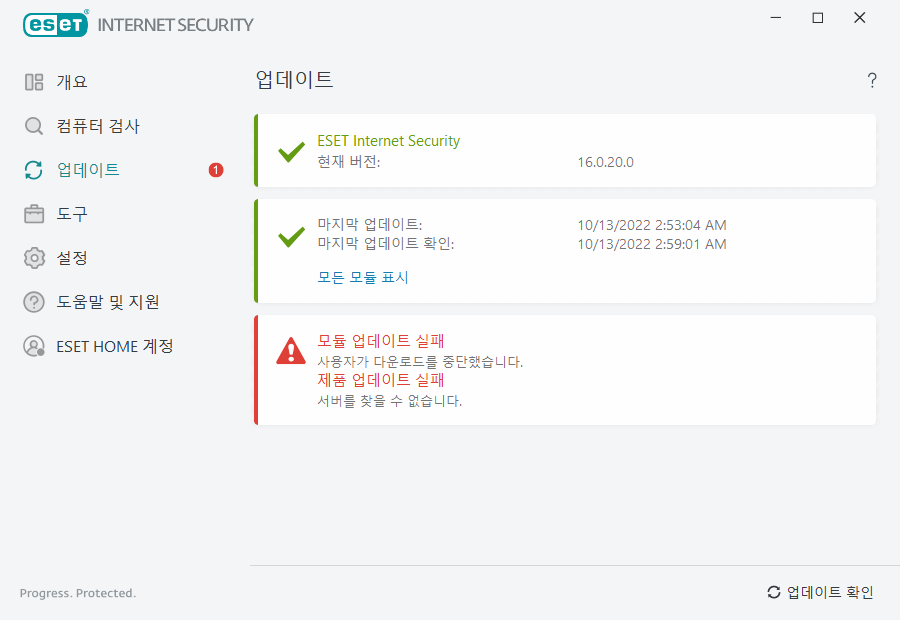Click the red notification badge showing 1

[215, 170]
